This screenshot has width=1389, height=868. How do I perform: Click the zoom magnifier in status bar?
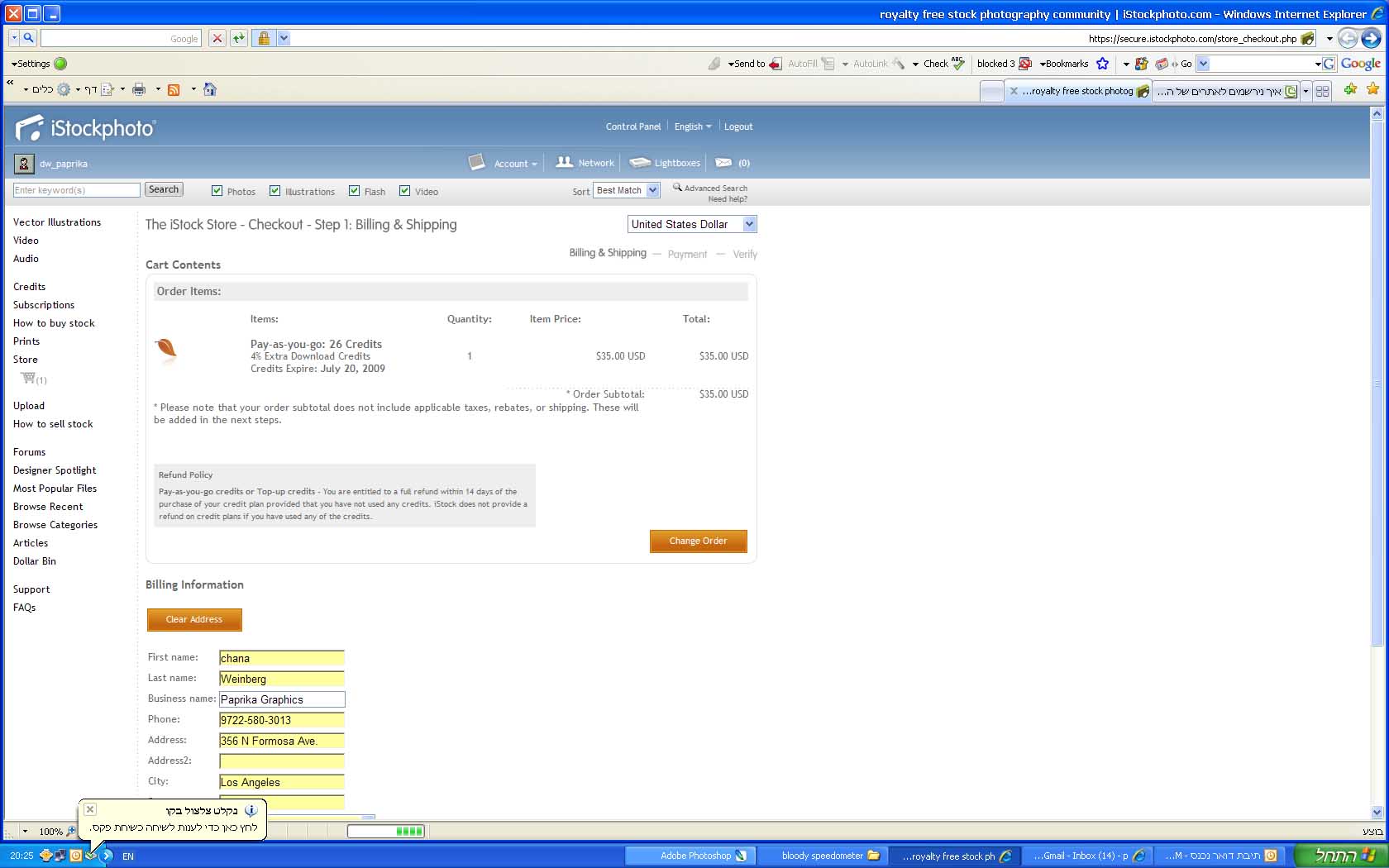coord(71,831)
